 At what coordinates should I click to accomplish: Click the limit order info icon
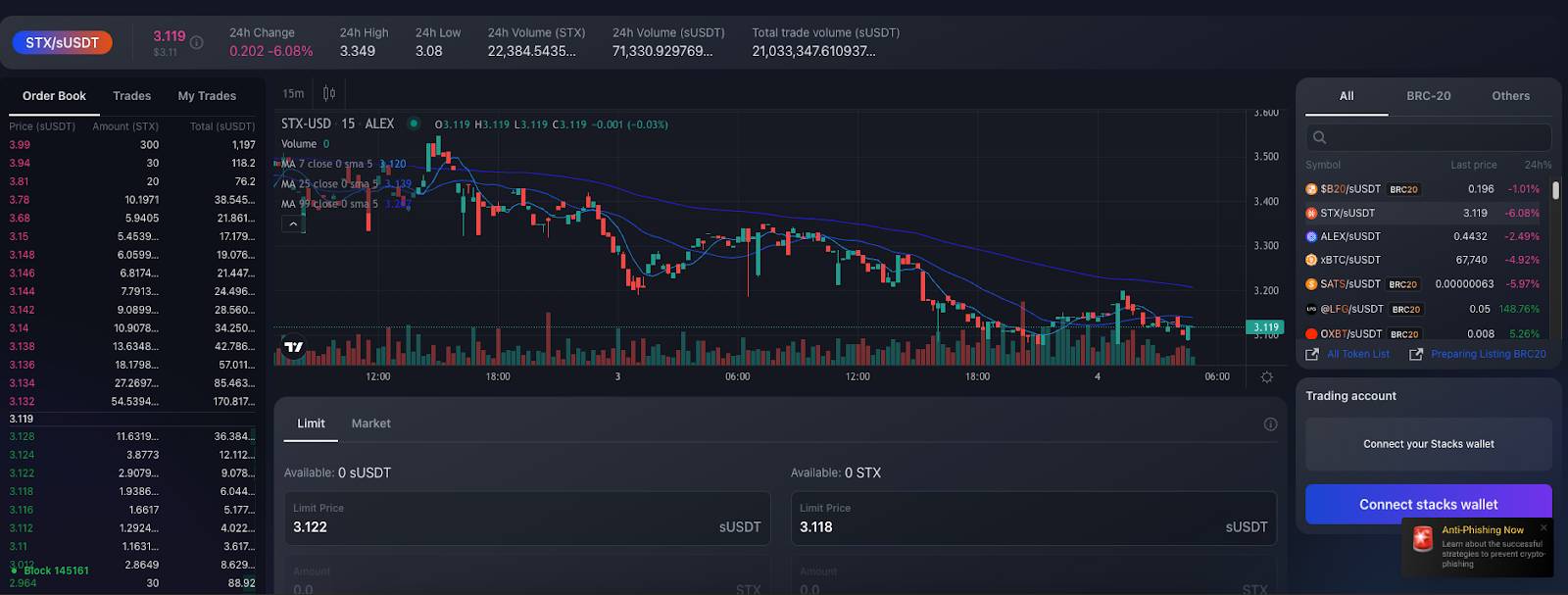click(1270, 424)
